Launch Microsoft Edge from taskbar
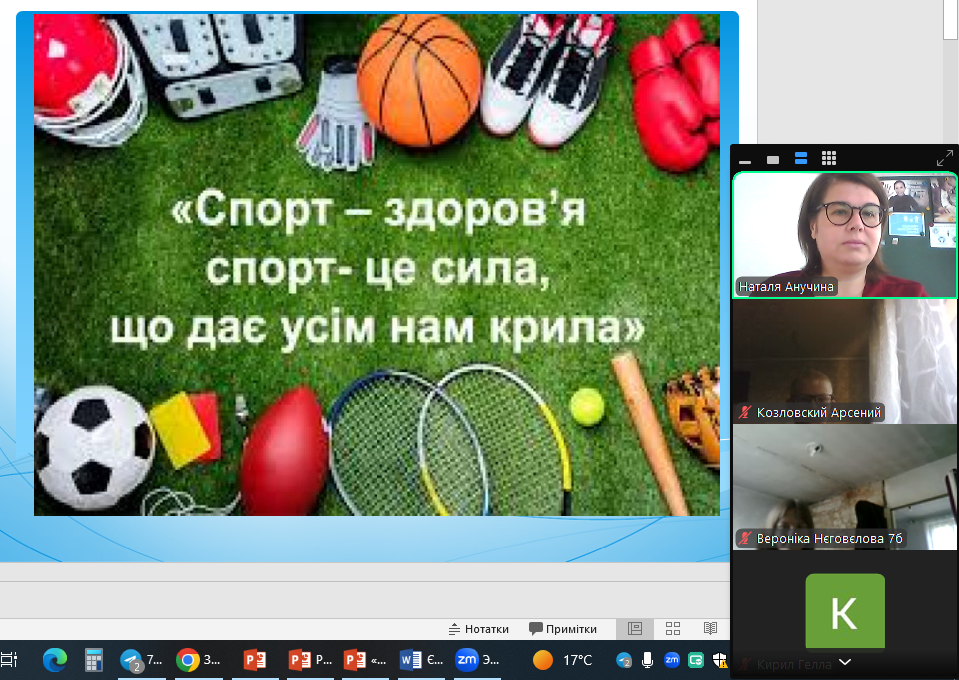Viewport: 959px width, 680px height. [x=54, y=660]
